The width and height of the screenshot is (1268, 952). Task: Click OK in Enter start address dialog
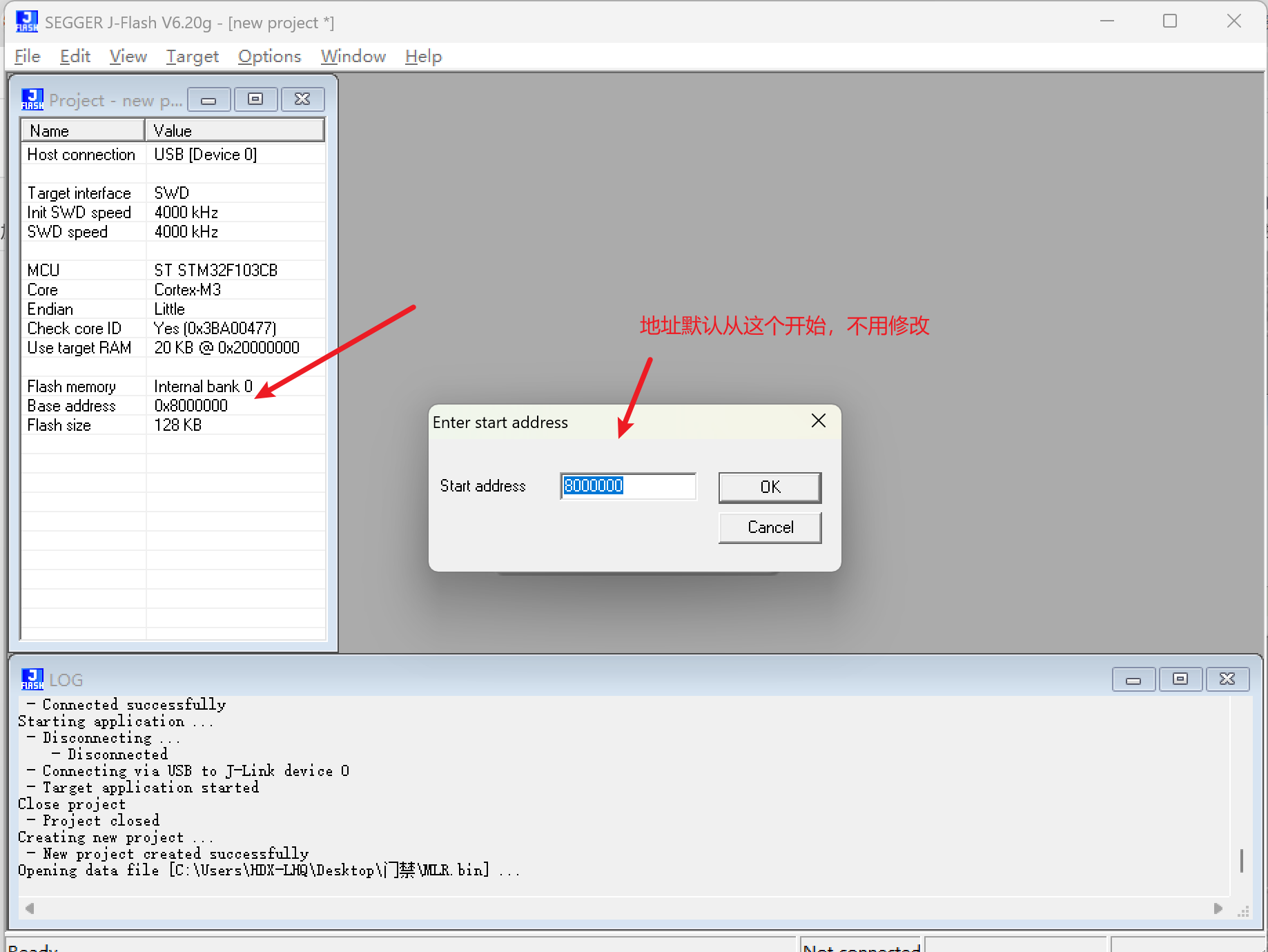coord(770,487)
